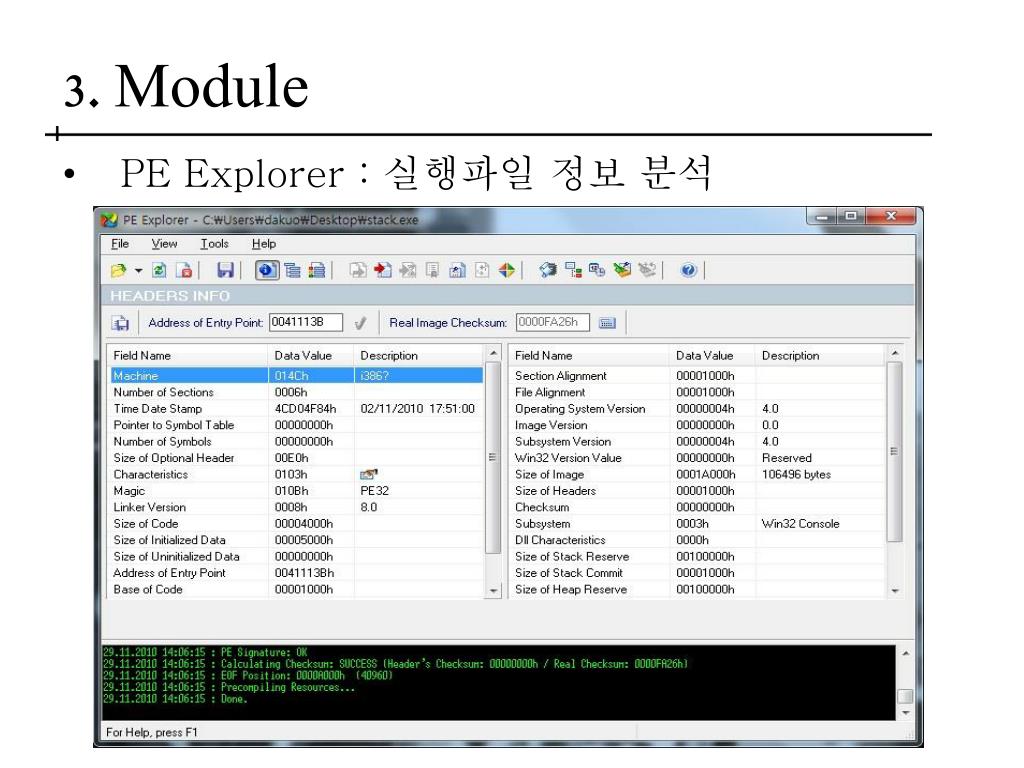Sort left table by Field Name header
The image size is (1024, 768).
coord(188,355)
